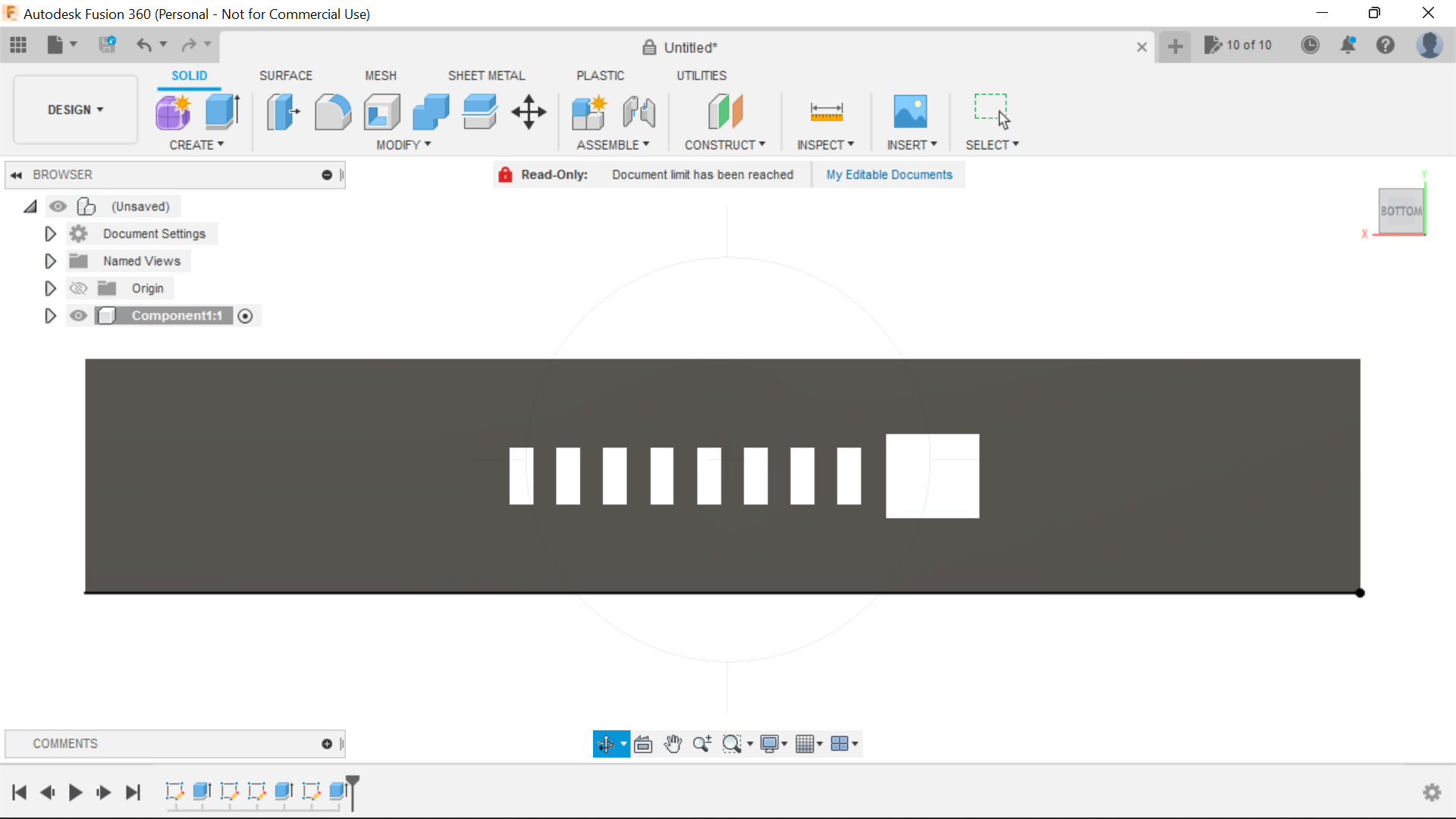This screenshot has width=1456, height=819.
Task: Toggle visibility of Component1:1
Action: pos(78,315)
